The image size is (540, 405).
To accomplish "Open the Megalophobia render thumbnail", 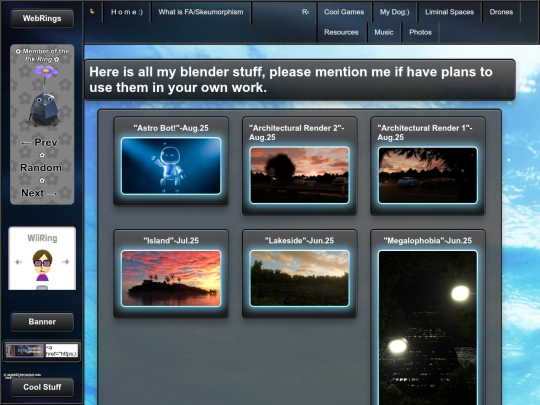I will click(x=428, y=327).
